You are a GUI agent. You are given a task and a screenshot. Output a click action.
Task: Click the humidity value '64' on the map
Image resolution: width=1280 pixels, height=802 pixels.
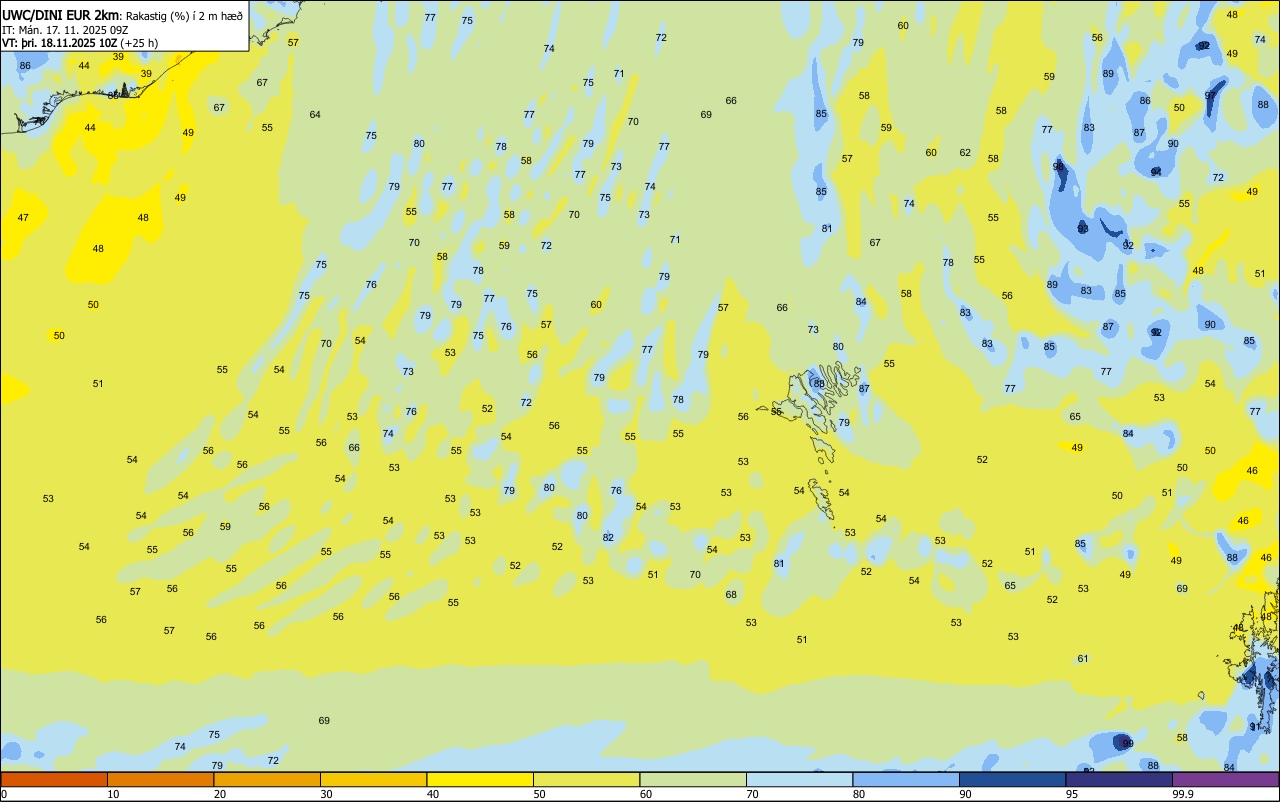(x=315, y=115)
